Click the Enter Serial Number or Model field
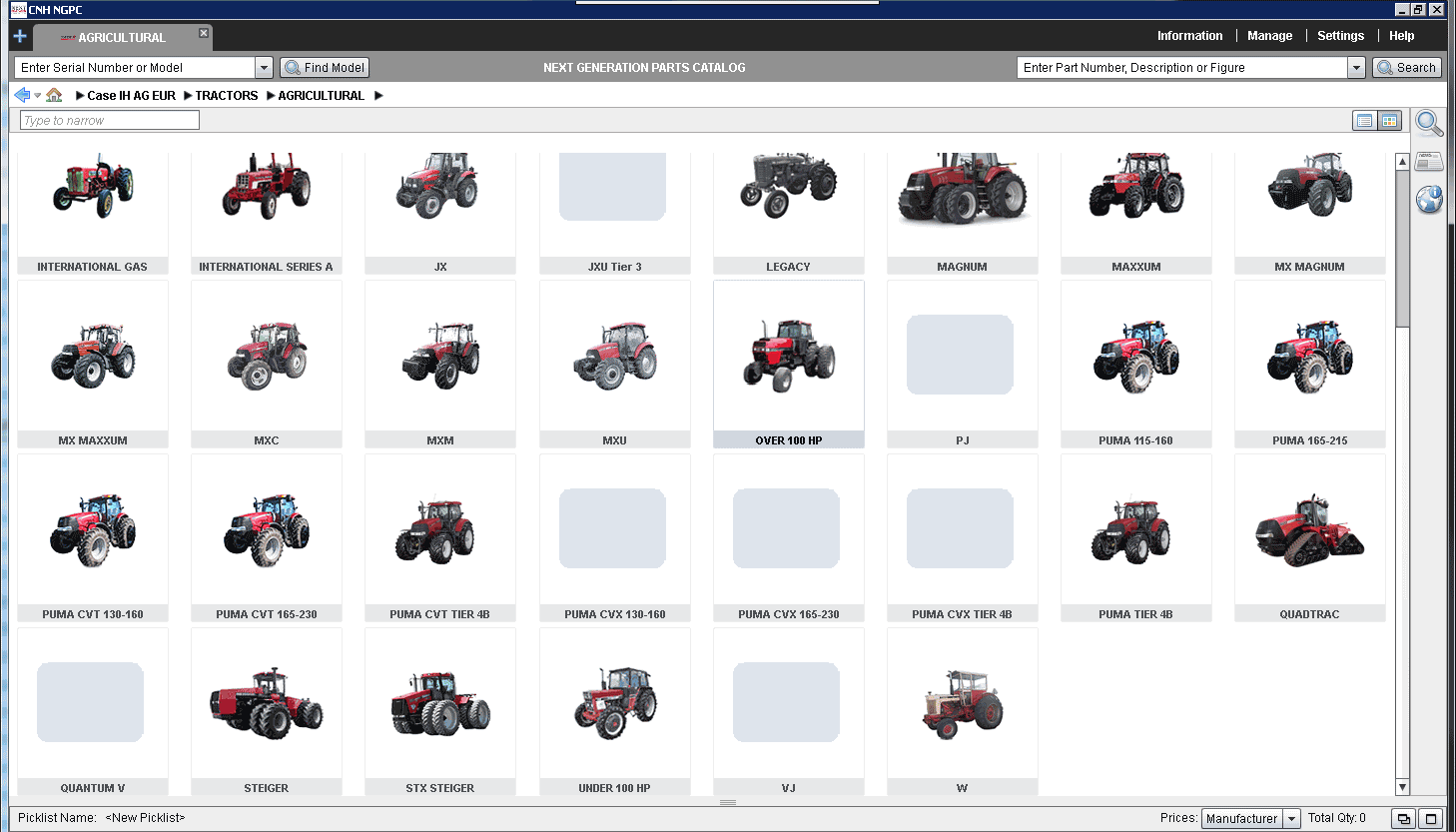The width and height of the screenshot is (1456, 832). [x=135, y=68]
